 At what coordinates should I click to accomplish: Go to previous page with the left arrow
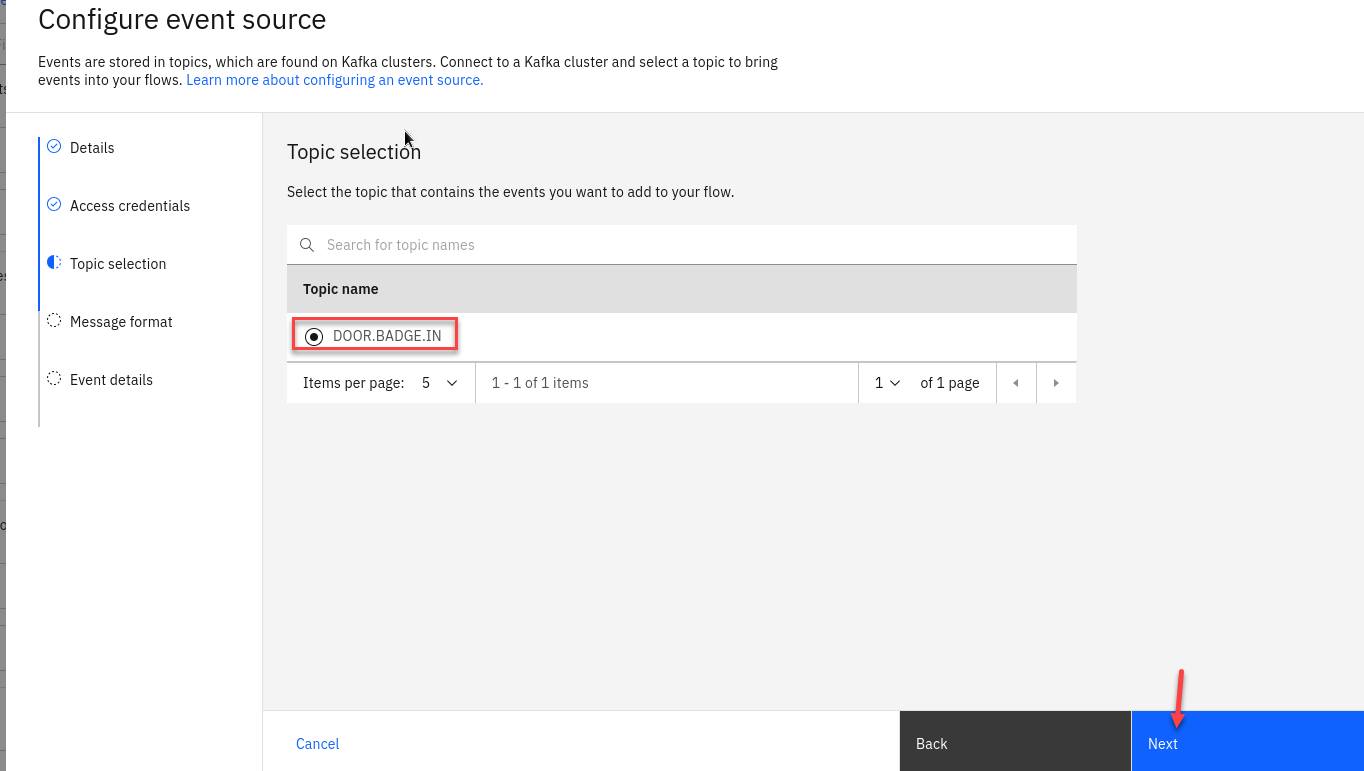[1016, 383]
